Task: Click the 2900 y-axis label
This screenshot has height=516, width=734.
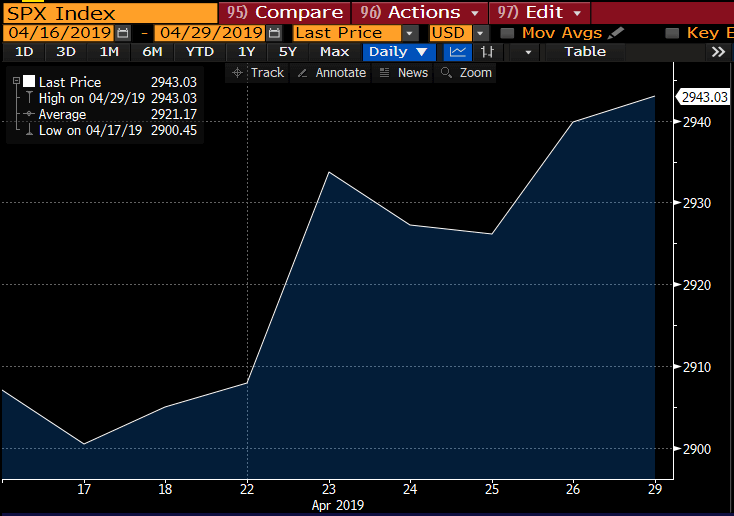Action: 697,449
